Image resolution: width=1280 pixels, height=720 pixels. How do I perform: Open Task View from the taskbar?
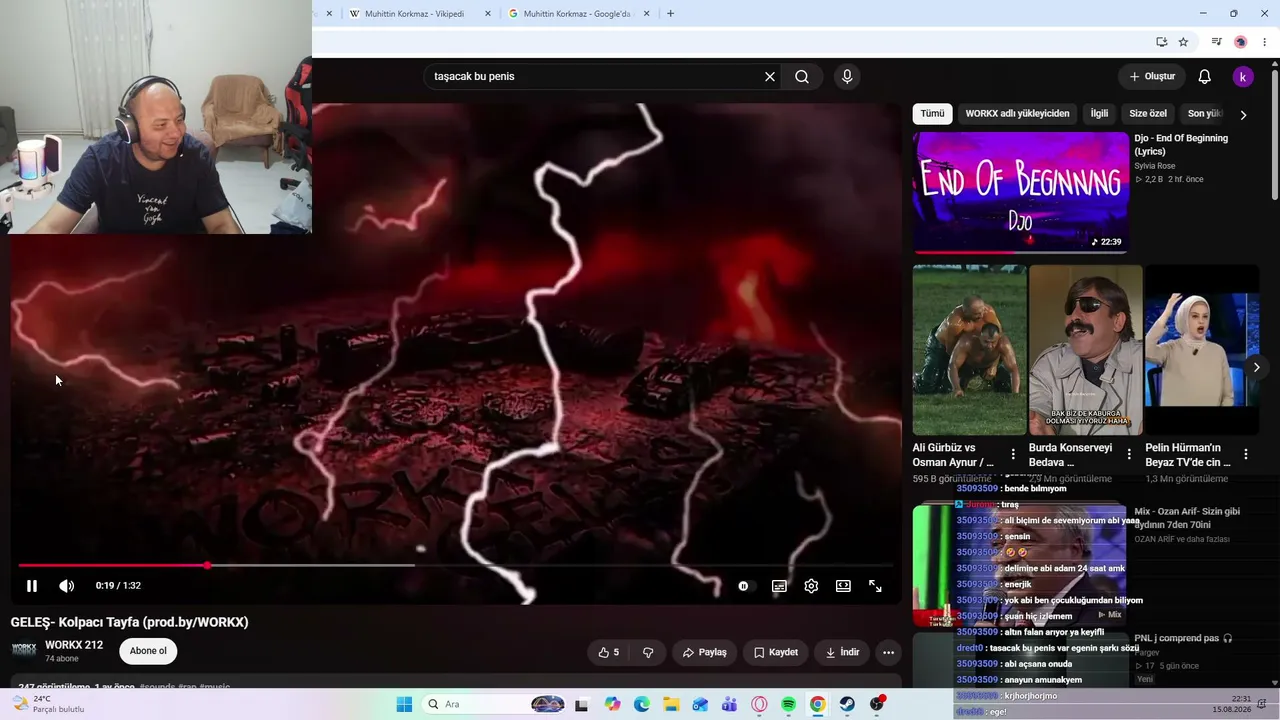(x=581, y=704)
